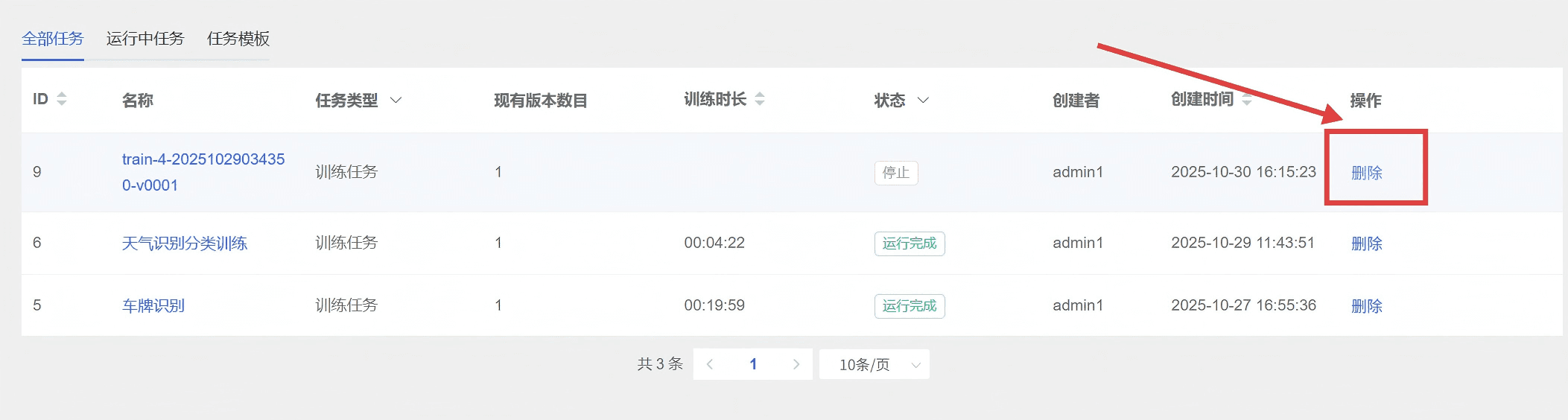Image resolution: width=1568 pixels, height=420 pixels.
Task: Switch to 运行中任务 tab
Action: 145,39
